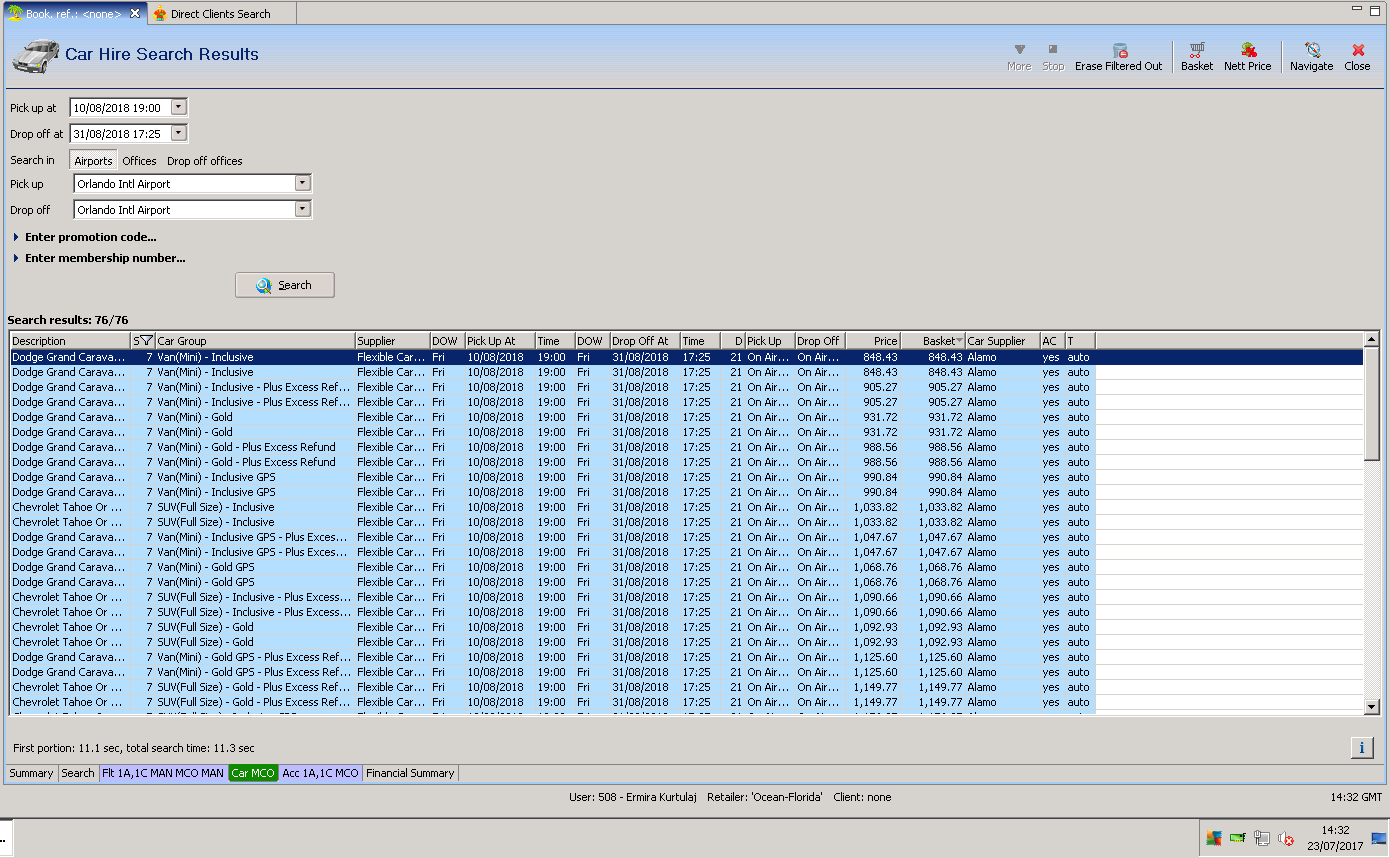This screenshot has width=1390, height=858.
Task: Click the blue info button
Action: coord(1361,747)
